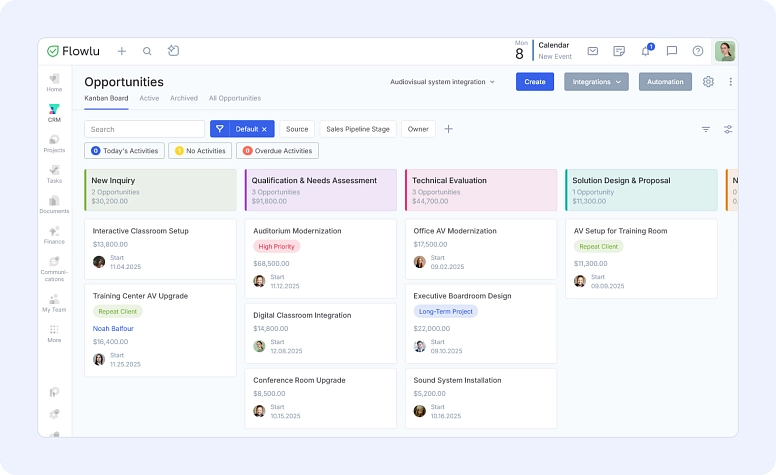Open the Integrations dropdown

pos(596,82)
